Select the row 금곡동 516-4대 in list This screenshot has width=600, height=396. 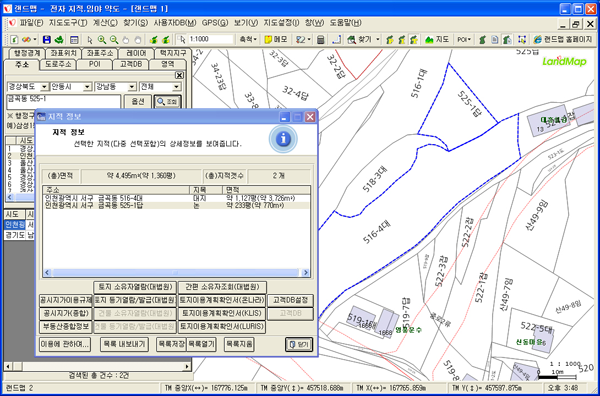coord(176,198)
